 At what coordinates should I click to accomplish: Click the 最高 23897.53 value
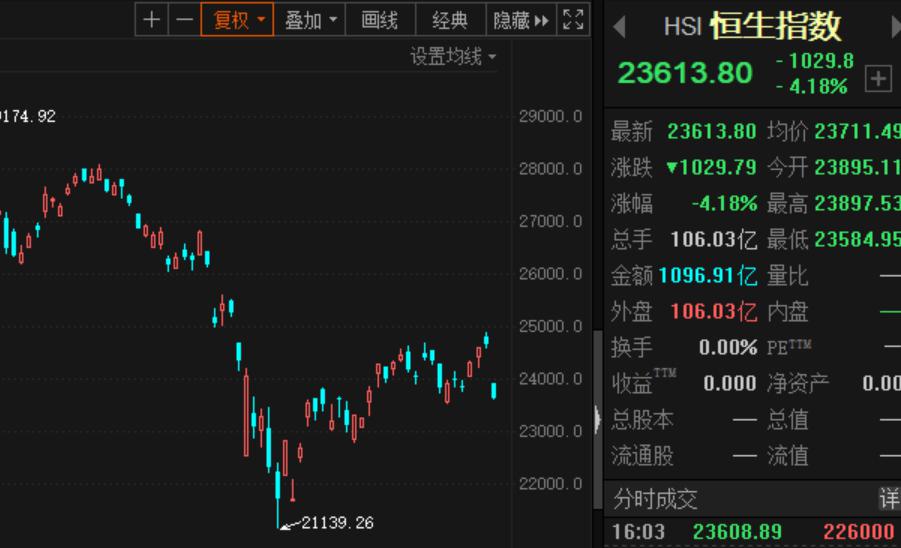pyautogui.click(x=857, y=203)
